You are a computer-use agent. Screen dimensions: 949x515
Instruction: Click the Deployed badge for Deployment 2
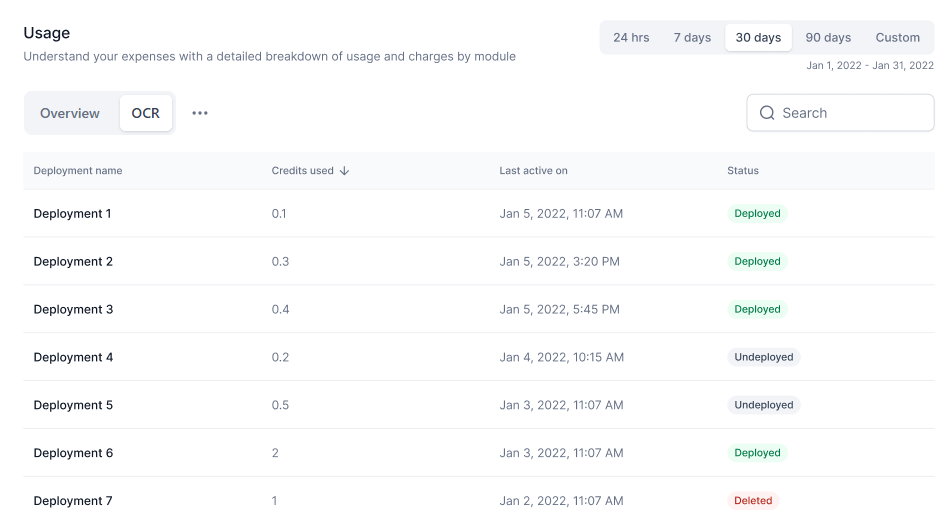coord(757,261)
